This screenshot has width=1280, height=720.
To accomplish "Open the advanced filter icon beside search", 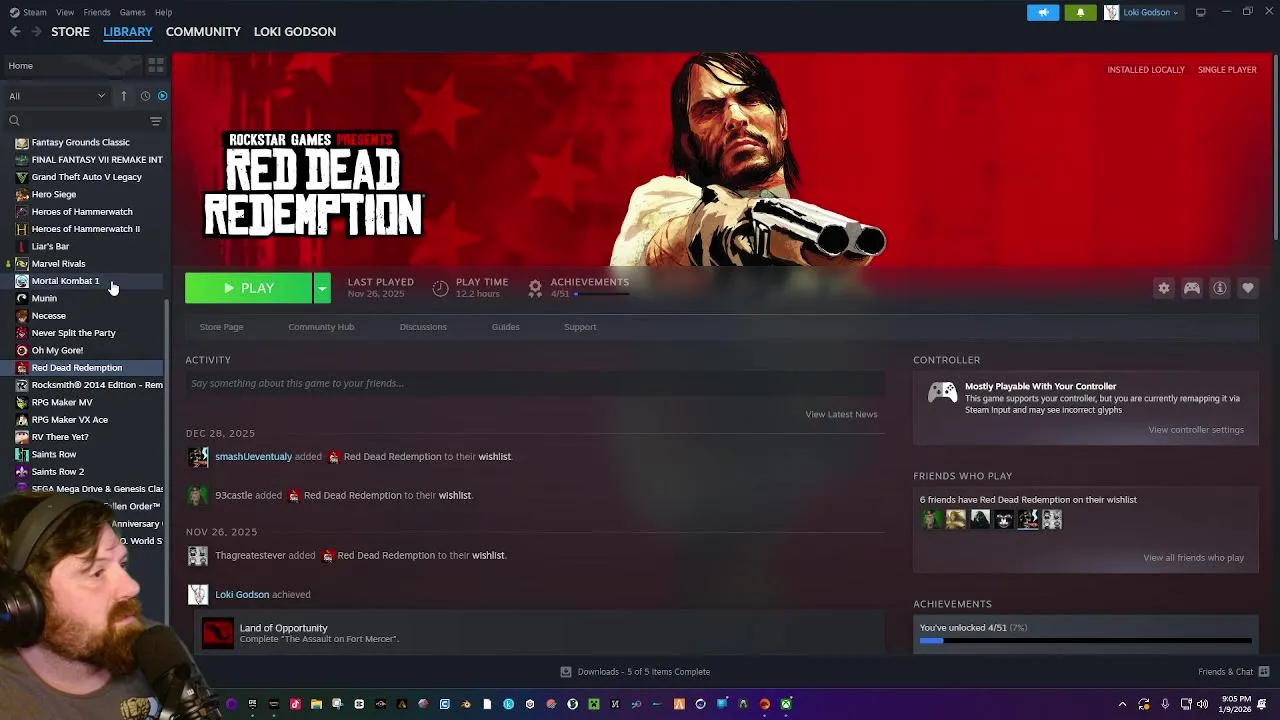I will tap(155, 121).
